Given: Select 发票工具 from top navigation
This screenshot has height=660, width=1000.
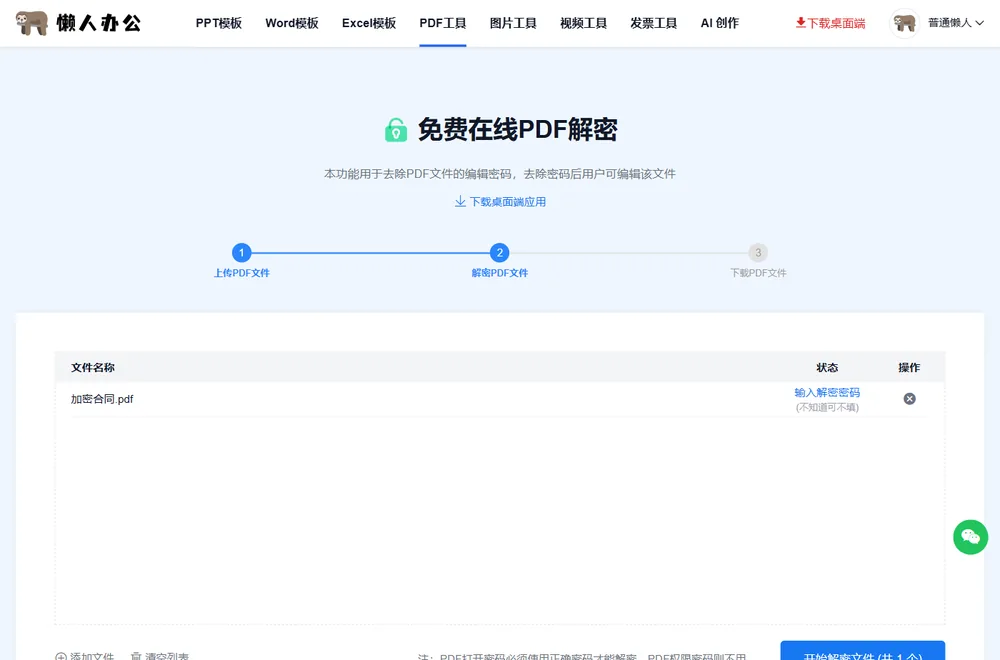Looking at the screenshot, I should click(653, 23).
